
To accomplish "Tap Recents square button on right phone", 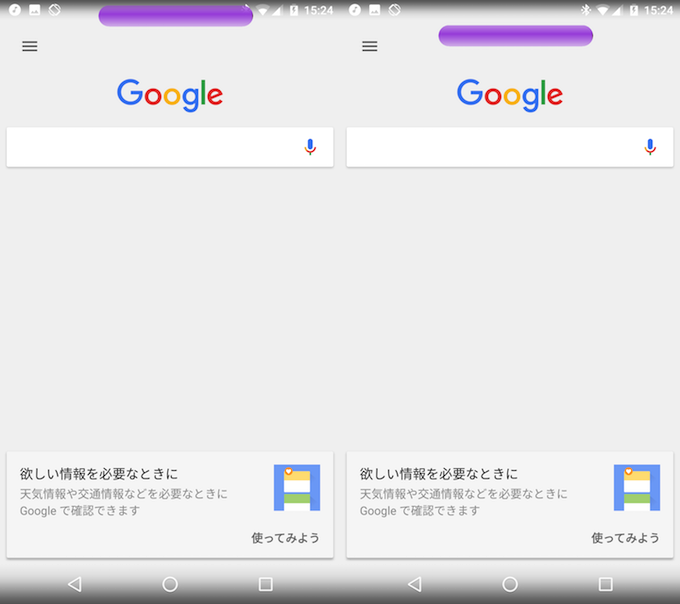I will coord(605,584).
